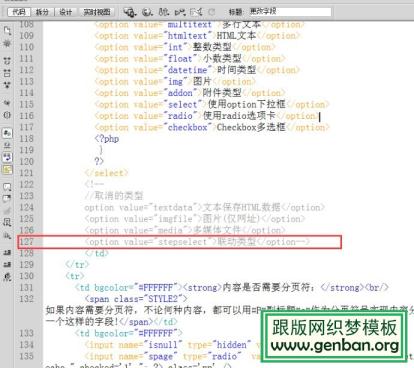The width and height of the screenshot is (414, 368).
Task: Click the 标题 title input field
Action: [x=290, y=12]
